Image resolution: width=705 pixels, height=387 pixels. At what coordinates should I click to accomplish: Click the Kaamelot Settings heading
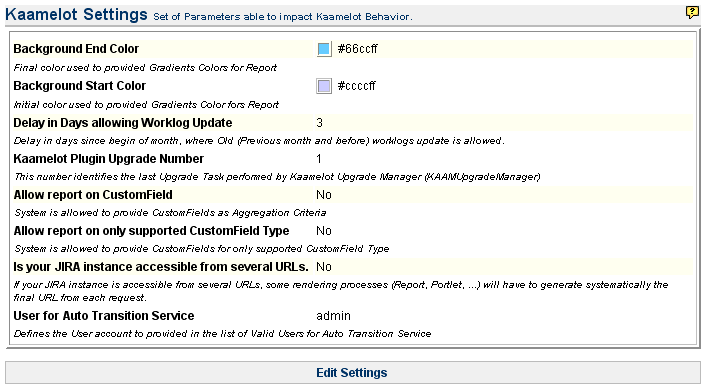click(76, 14)
